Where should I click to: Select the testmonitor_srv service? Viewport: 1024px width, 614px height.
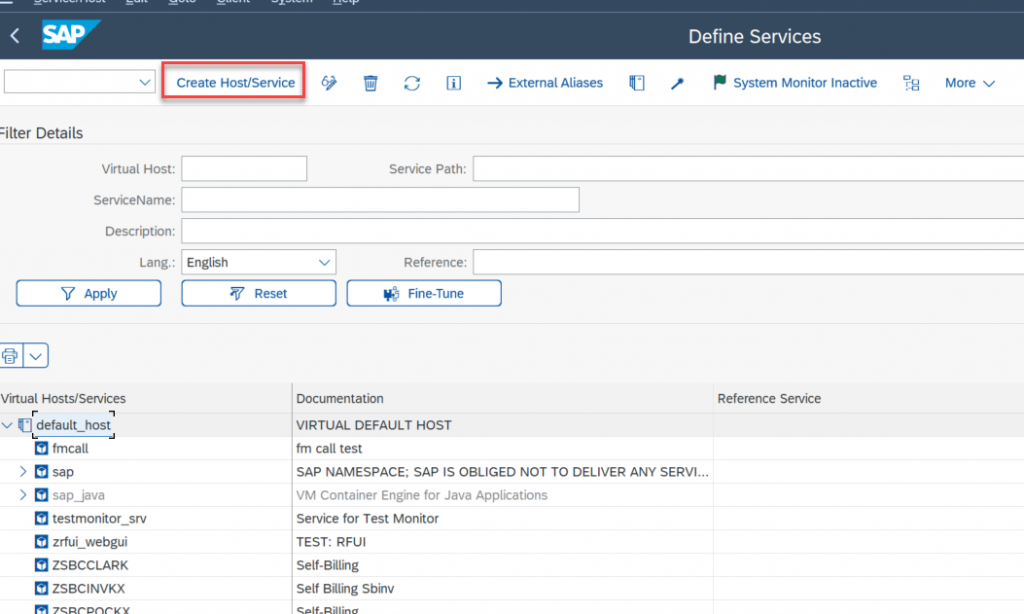click(x=99, y=519)
